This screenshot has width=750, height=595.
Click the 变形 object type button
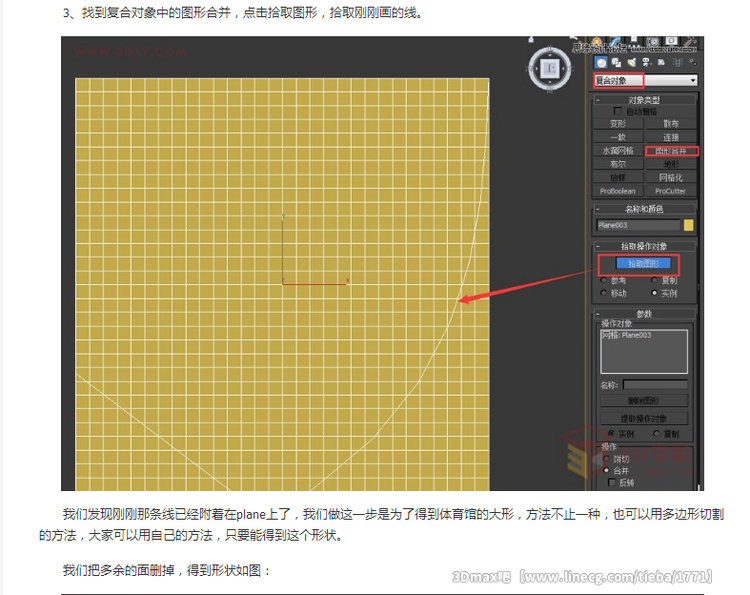(x=618, y=124)
